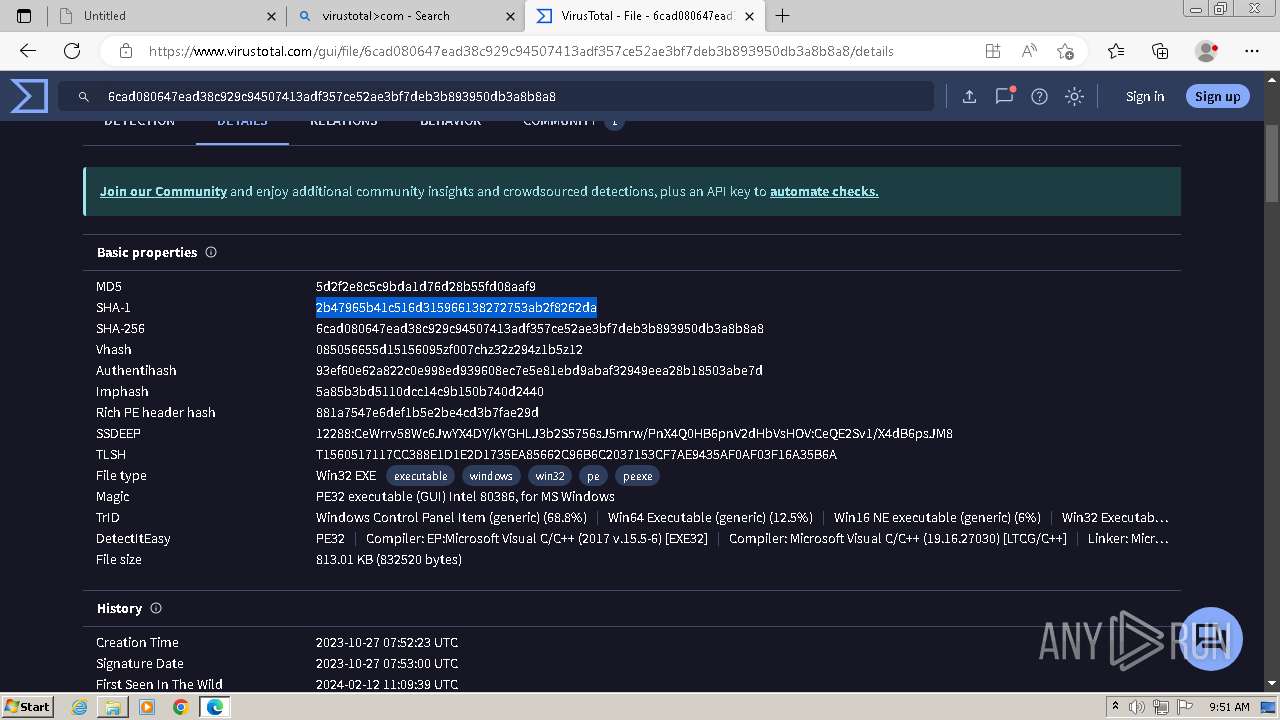Open the Windows Start menu

[x=27, y=706]
